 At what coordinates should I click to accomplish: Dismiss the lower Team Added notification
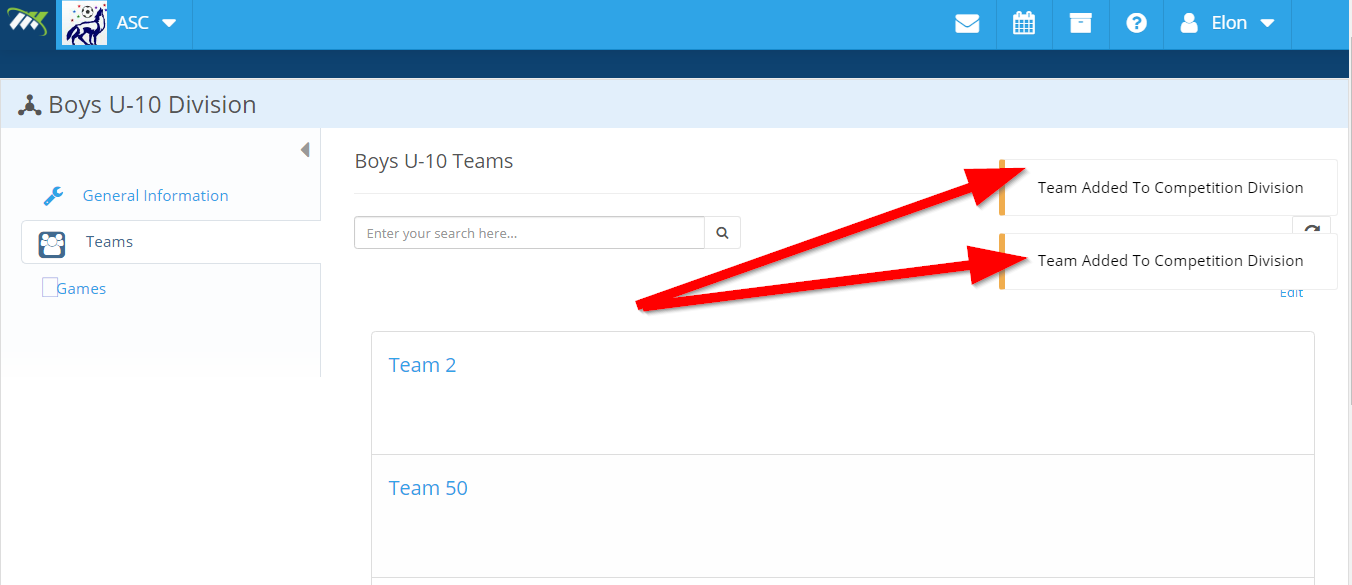tap(1169, 261)
